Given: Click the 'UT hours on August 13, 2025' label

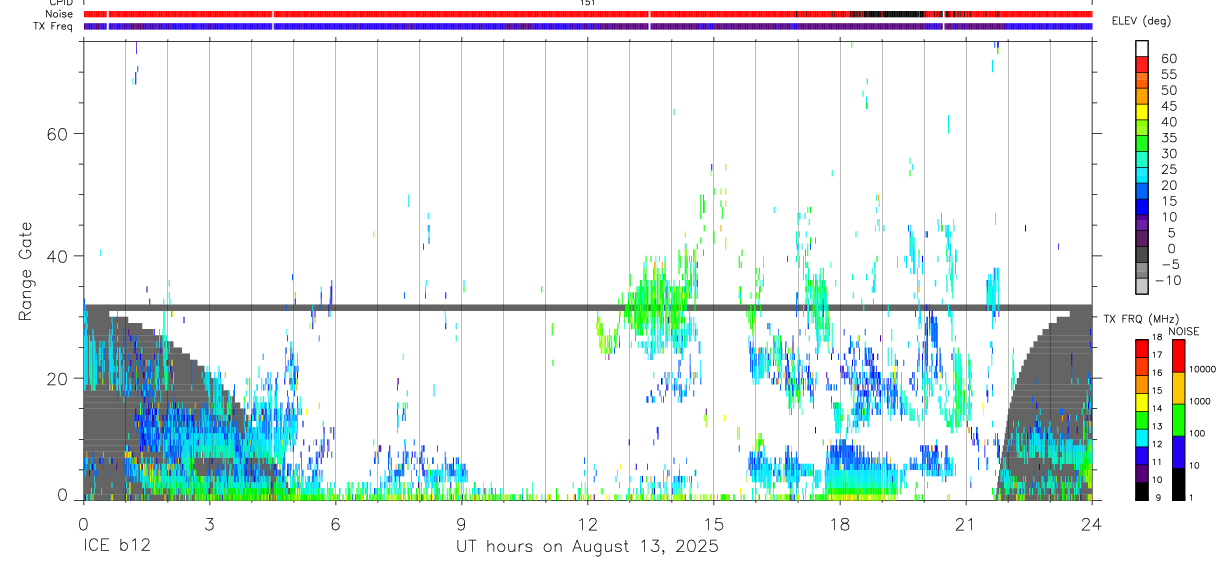Looking at the screenshot, I should (587, 547).
